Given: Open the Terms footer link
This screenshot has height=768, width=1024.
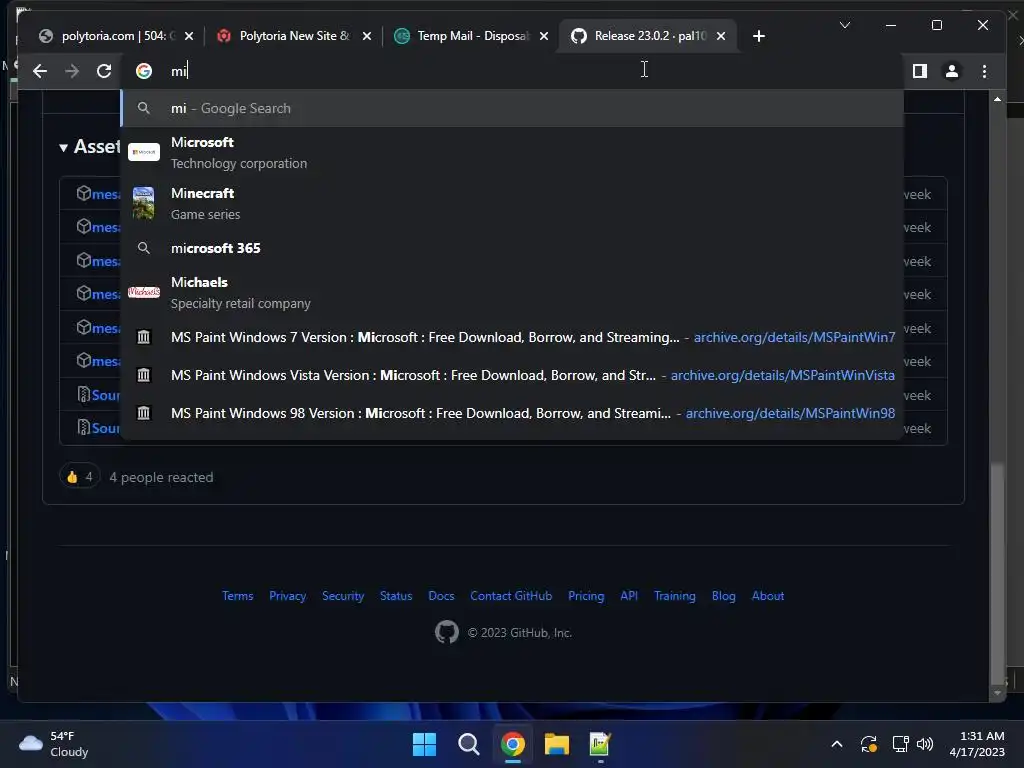Looking at the screenshot, I should pos(238,596).
